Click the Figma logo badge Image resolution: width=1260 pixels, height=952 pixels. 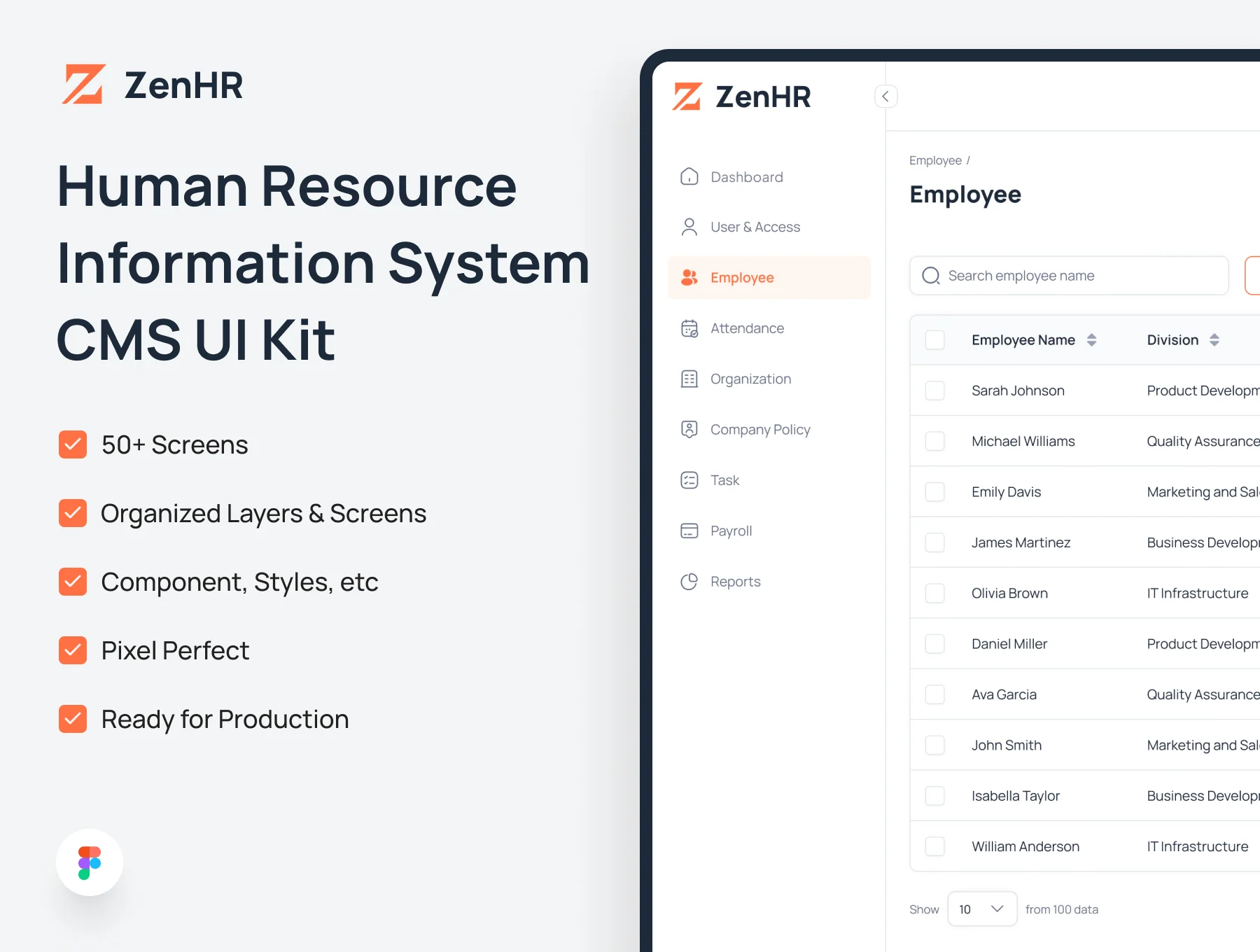(90, 862)
